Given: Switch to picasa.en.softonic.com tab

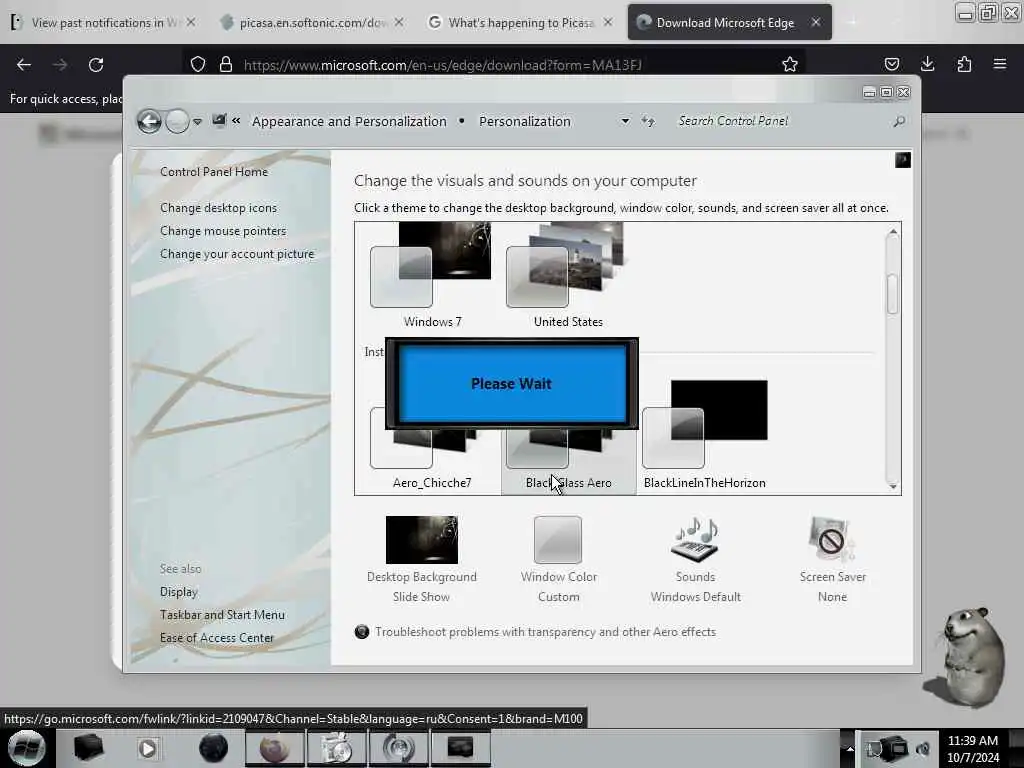Looking at the screenshot, I should 306,23.
